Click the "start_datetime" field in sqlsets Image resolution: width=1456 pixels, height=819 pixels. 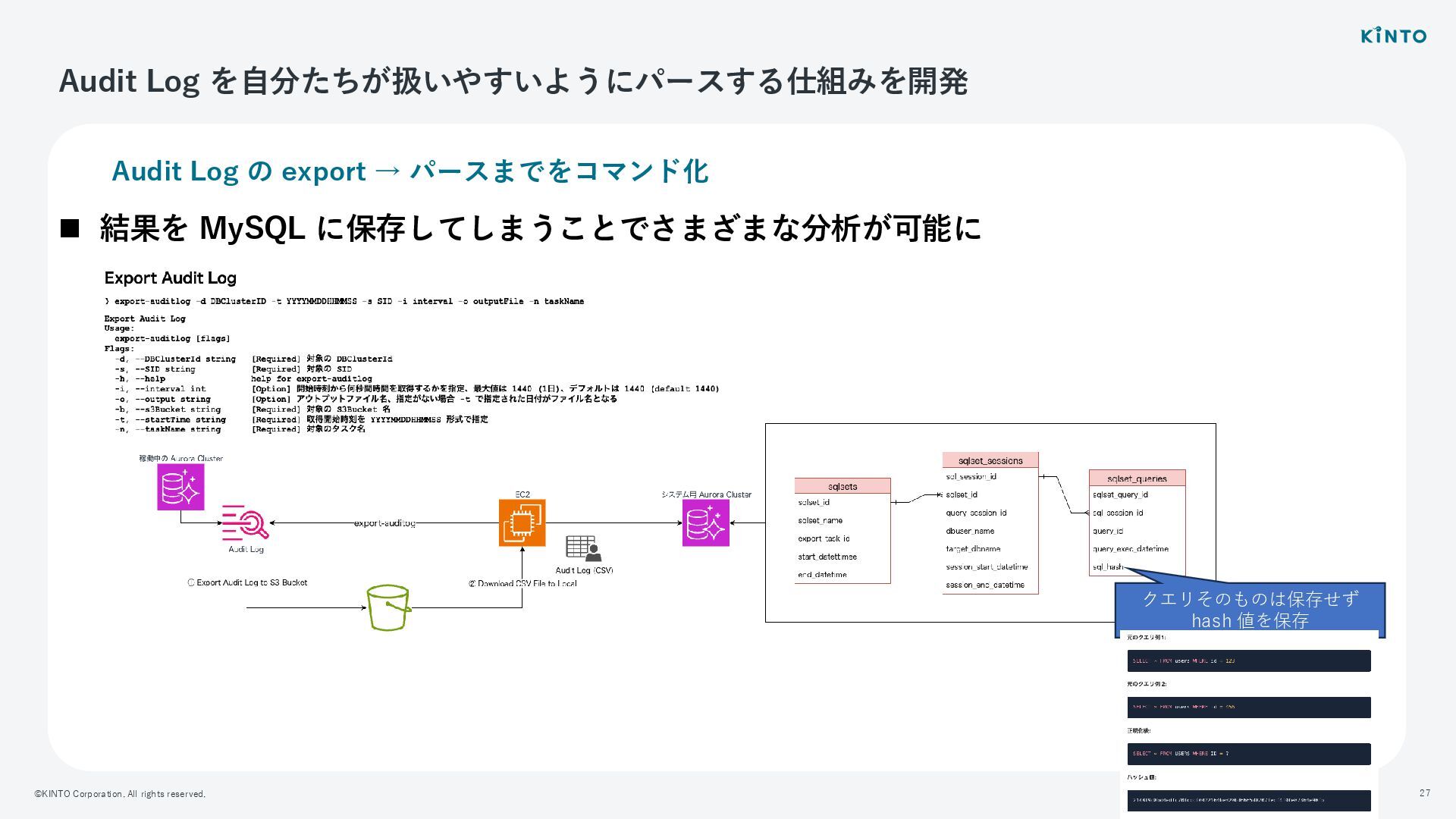click(x=827, y=557)
